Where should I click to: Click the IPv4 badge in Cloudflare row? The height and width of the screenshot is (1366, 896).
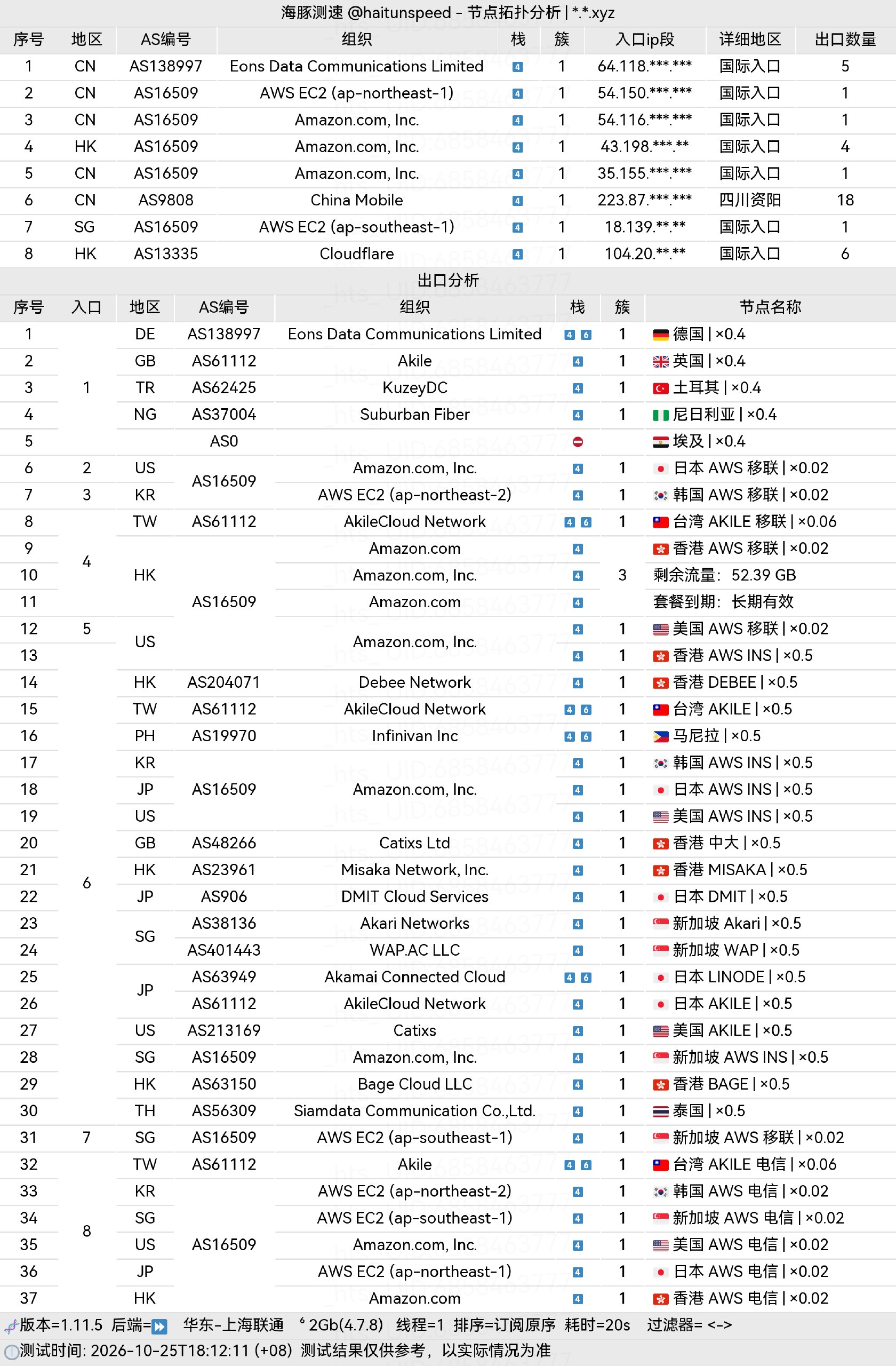(517, 255)
